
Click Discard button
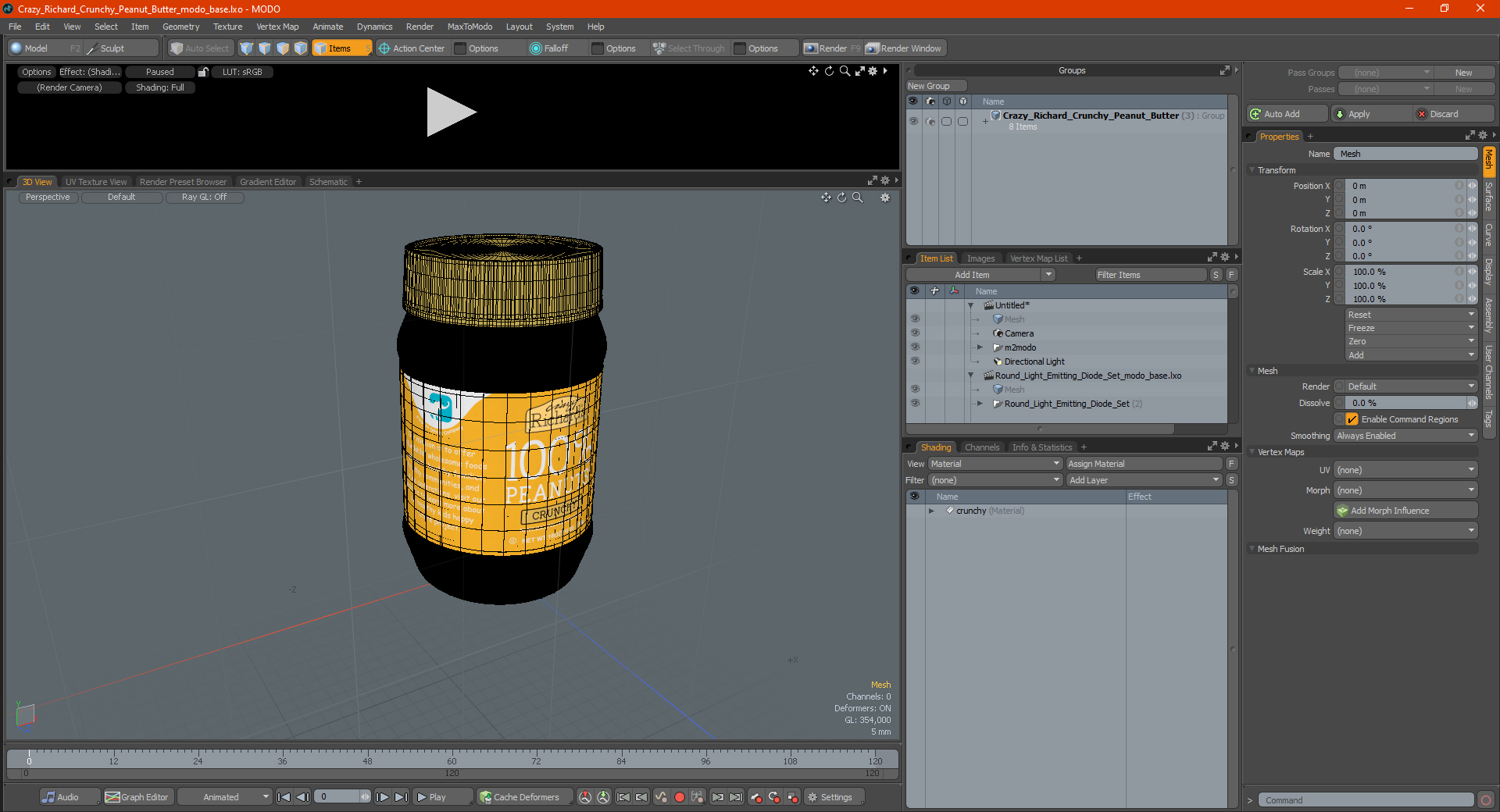pos(1454,114)
